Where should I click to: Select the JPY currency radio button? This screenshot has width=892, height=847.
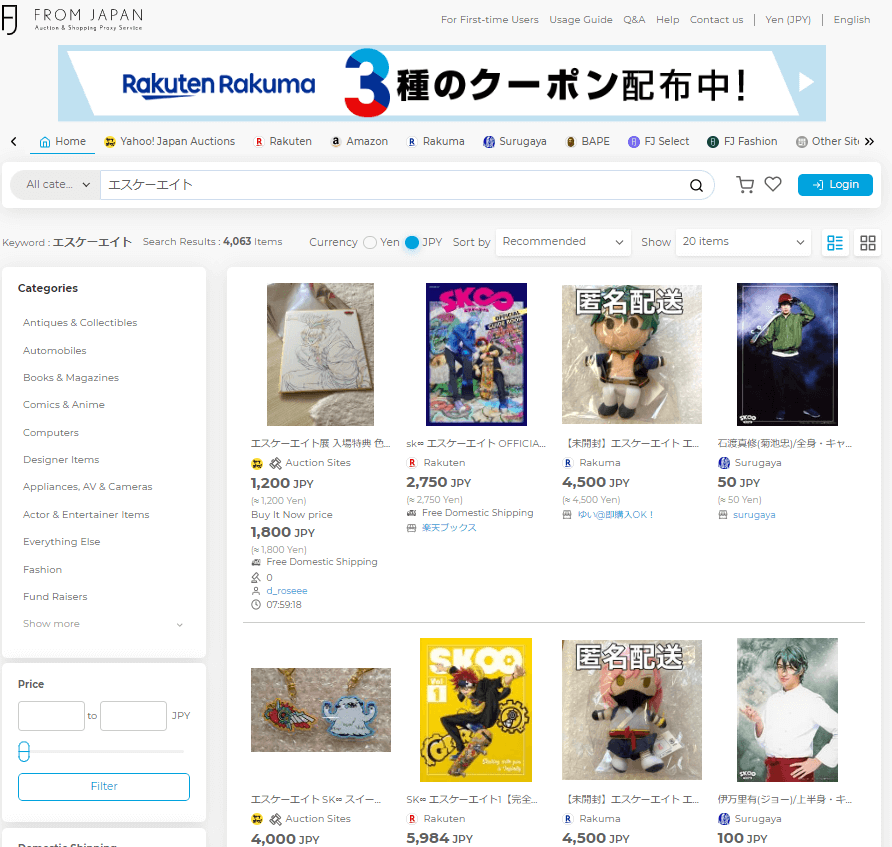[x=412, y=242]
